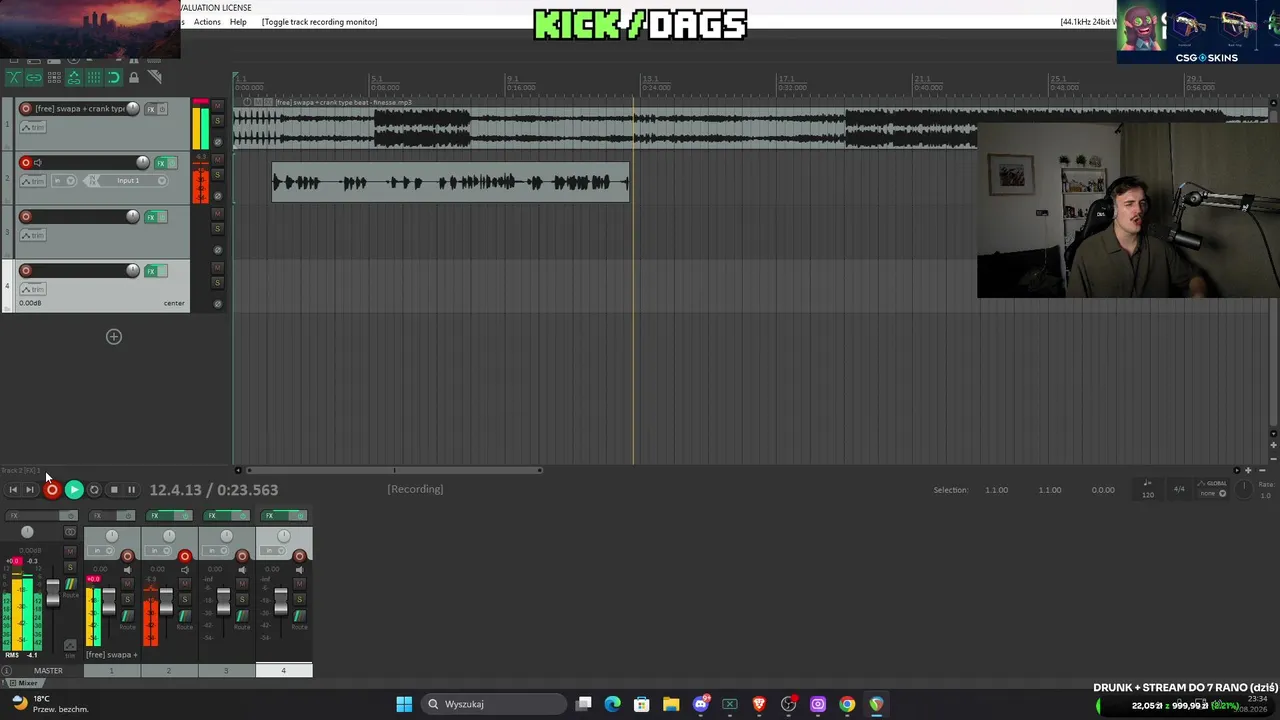Toggle snapping magnet icon in toolbar
This screenshot has width=1280, height=720.
click(x=114, y=78)
